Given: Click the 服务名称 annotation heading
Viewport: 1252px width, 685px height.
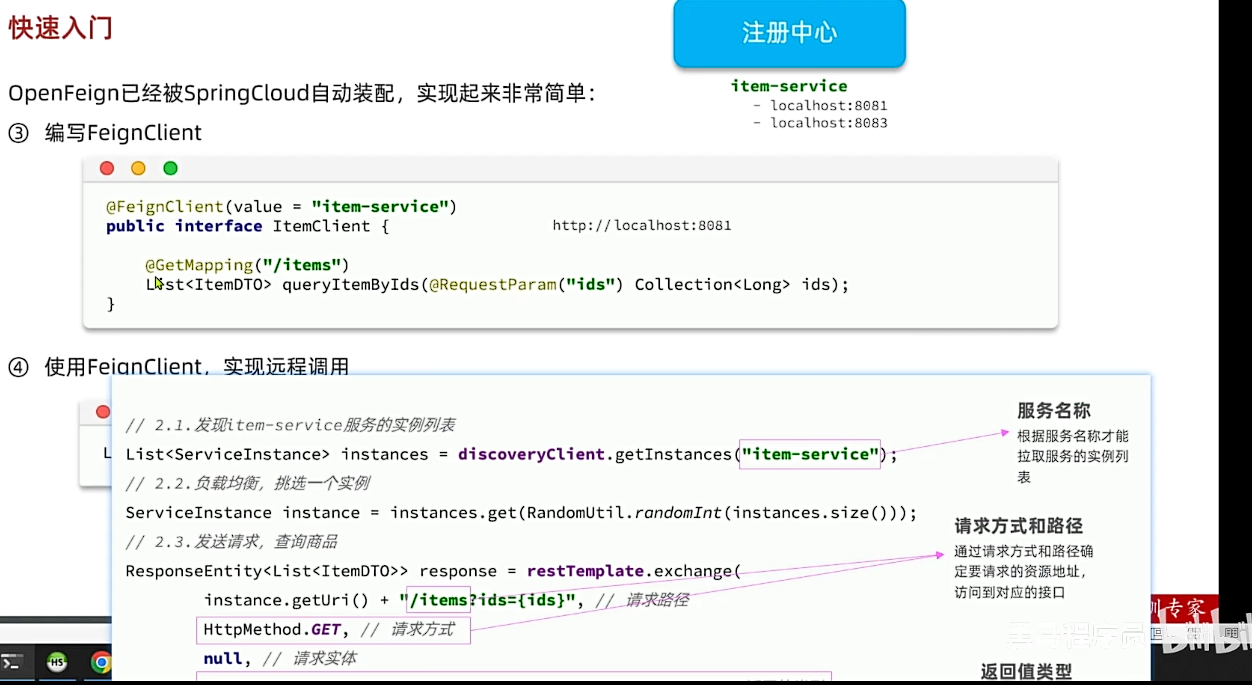Looking at the screenshot, I should click(1053, 410).
